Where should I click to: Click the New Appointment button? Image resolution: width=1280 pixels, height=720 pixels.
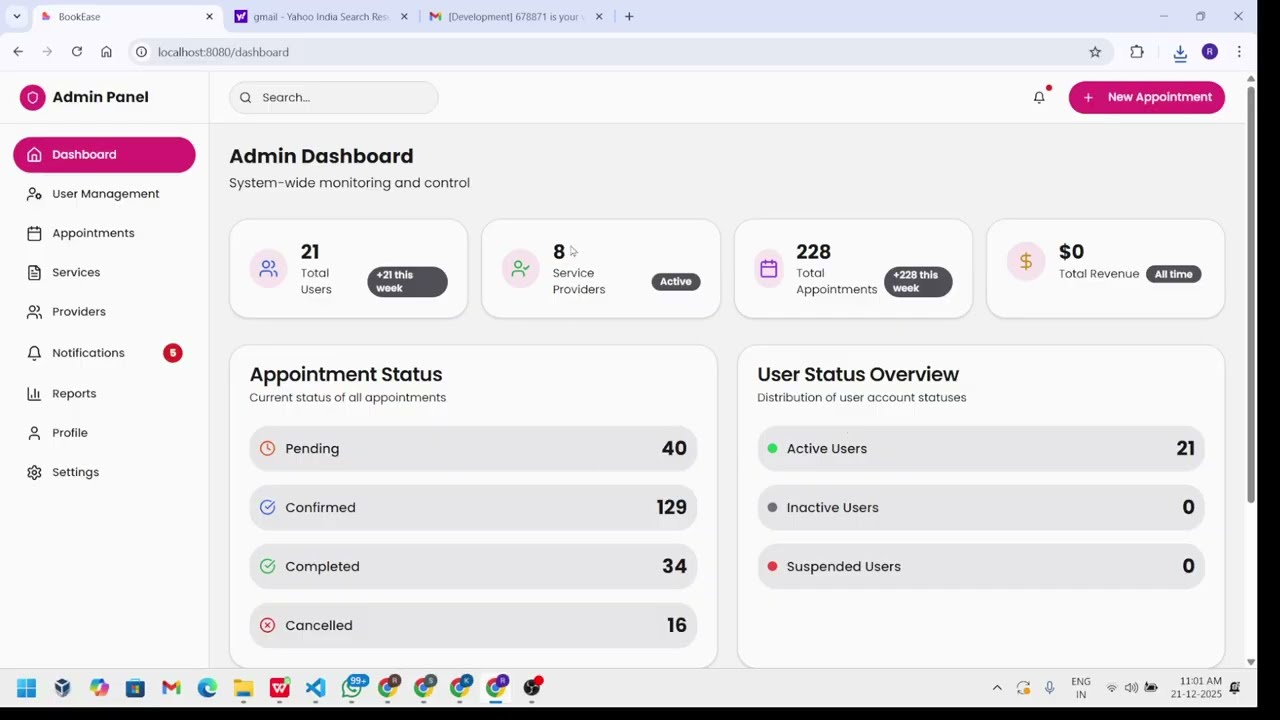pos(1147,97)
